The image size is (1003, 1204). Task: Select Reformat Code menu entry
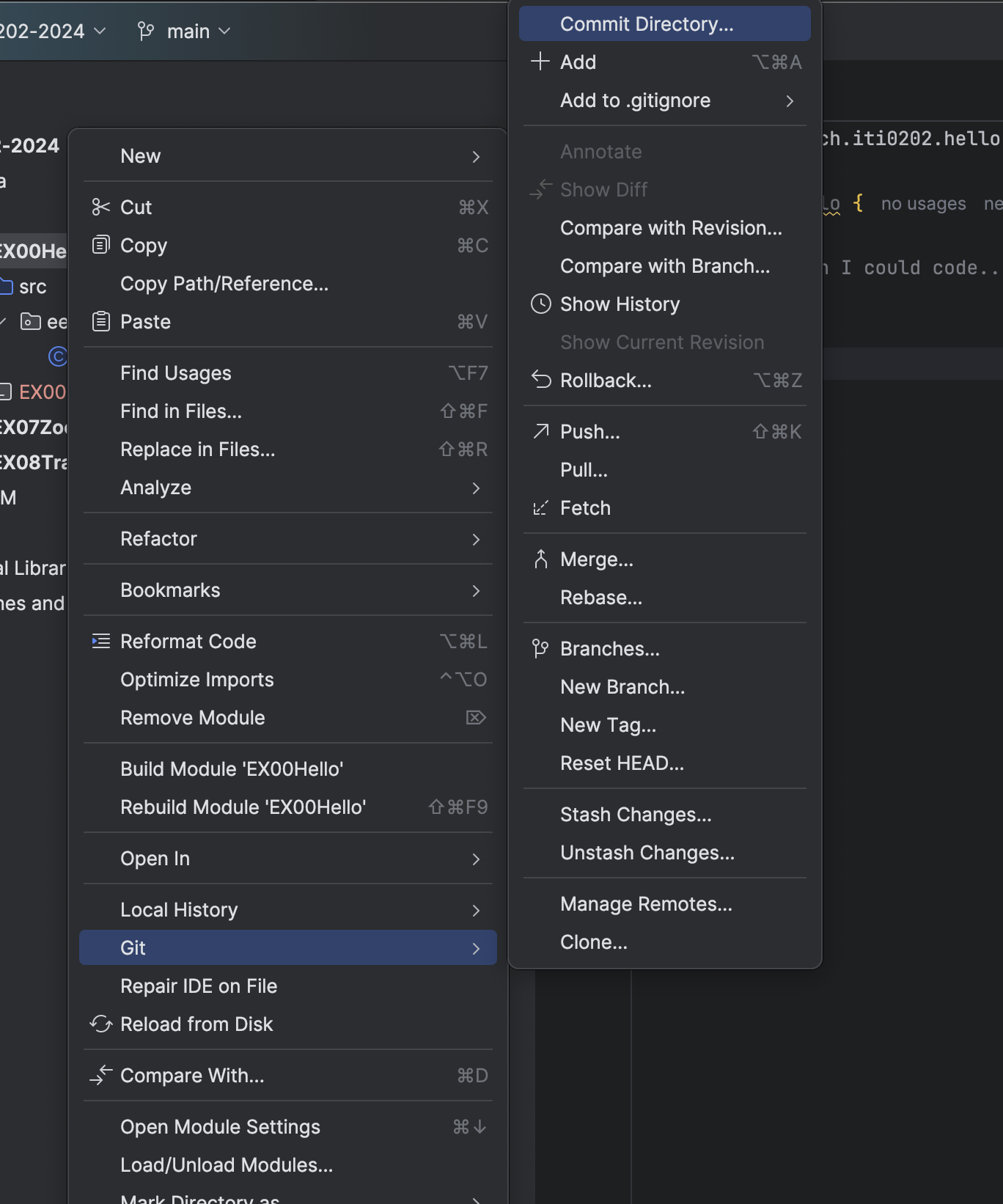(188, 642)
